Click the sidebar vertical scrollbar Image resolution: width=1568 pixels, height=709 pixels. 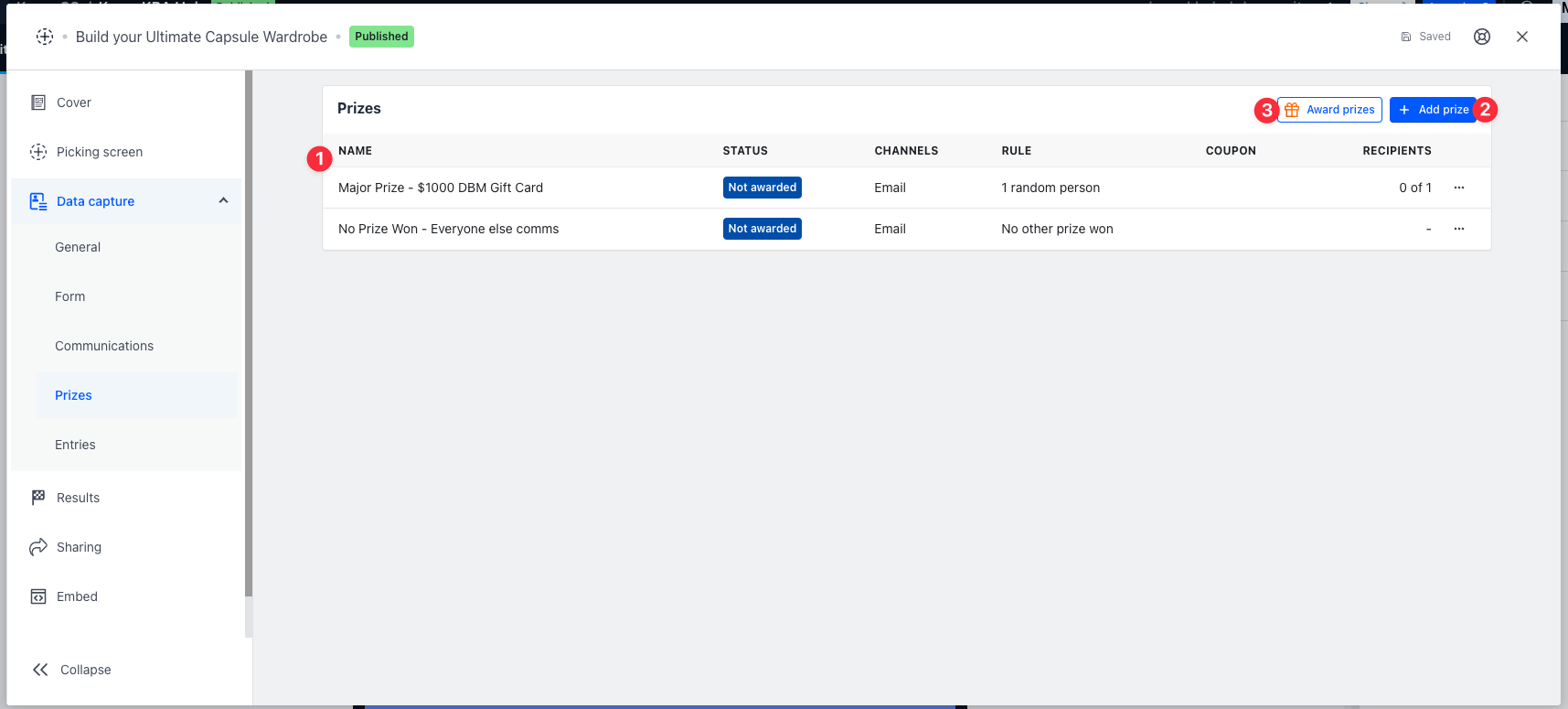tap(249, 334)
